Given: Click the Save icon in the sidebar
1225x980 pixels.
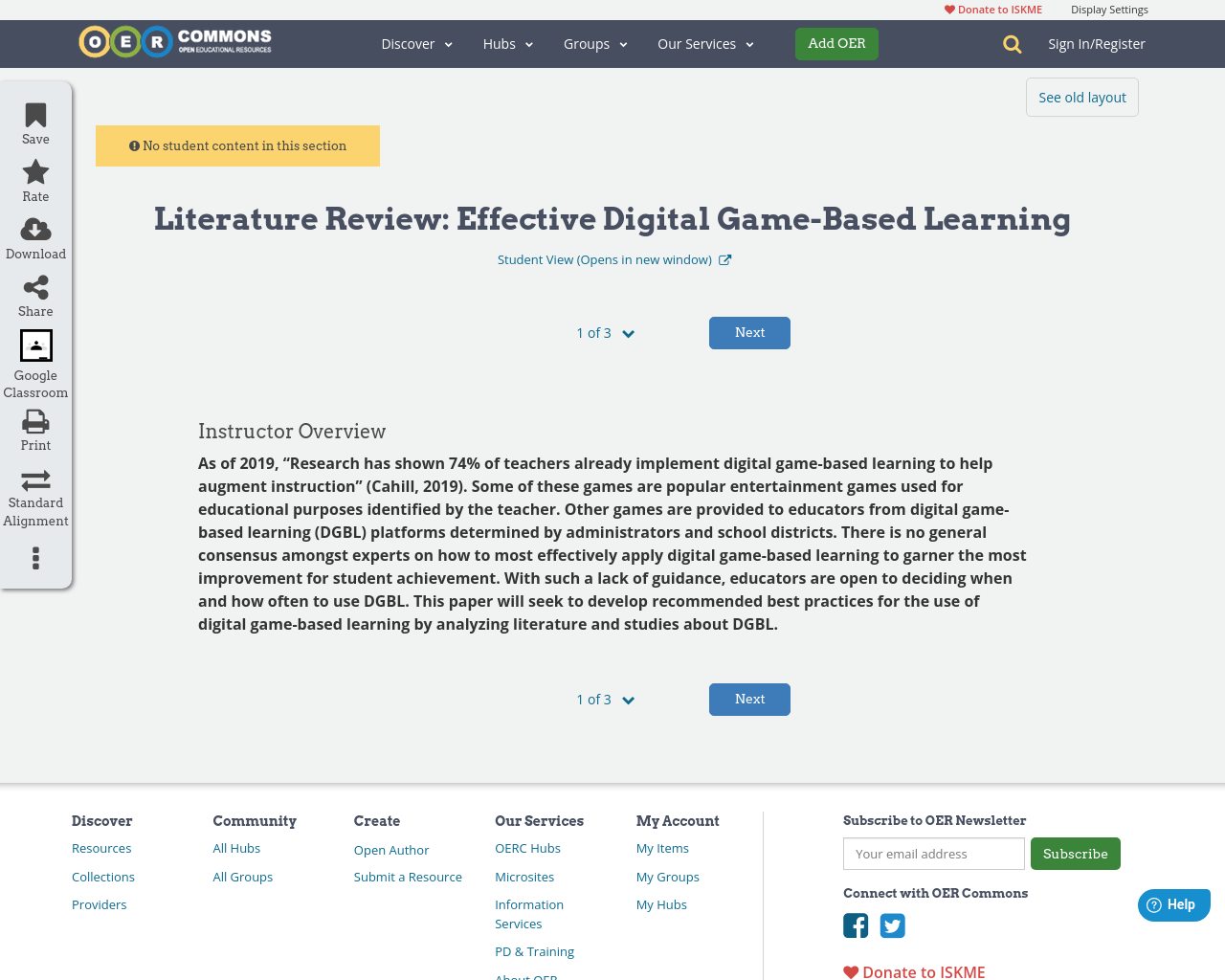Looking at the screenshot, I should pos(34,114).
